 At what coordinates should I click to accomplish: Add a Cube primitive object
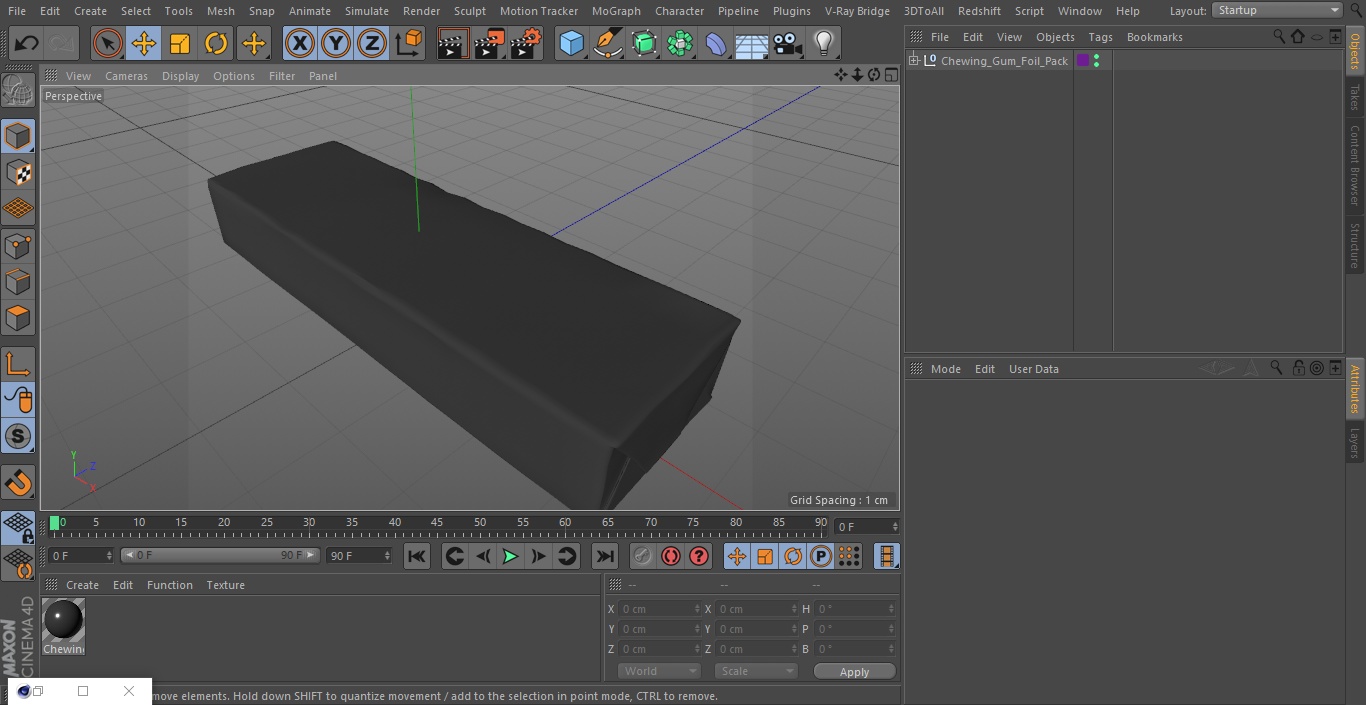(x=571, y=43)
